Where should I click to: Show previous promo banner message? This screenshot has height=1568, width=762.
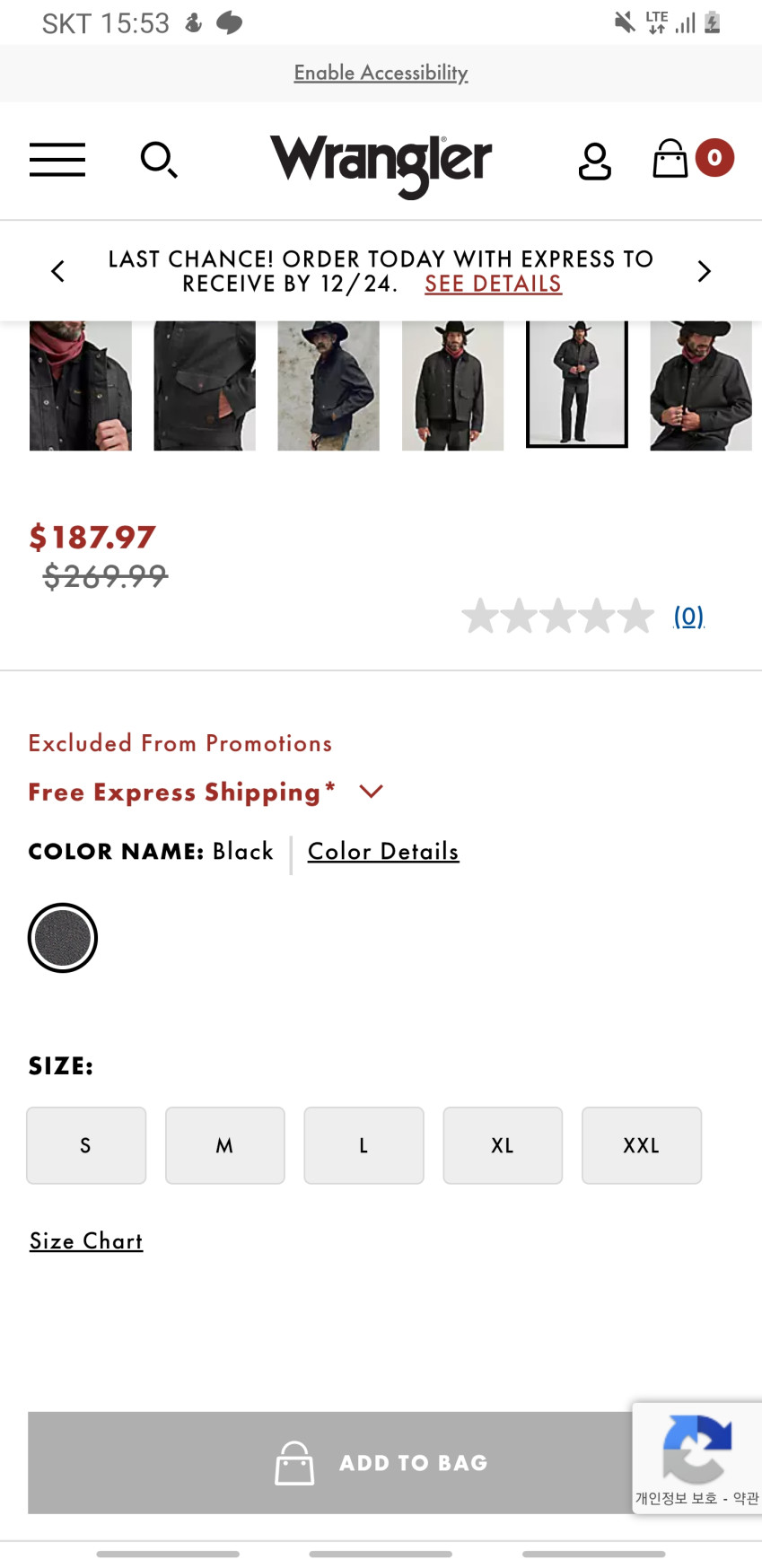click(x=58, y=271)
